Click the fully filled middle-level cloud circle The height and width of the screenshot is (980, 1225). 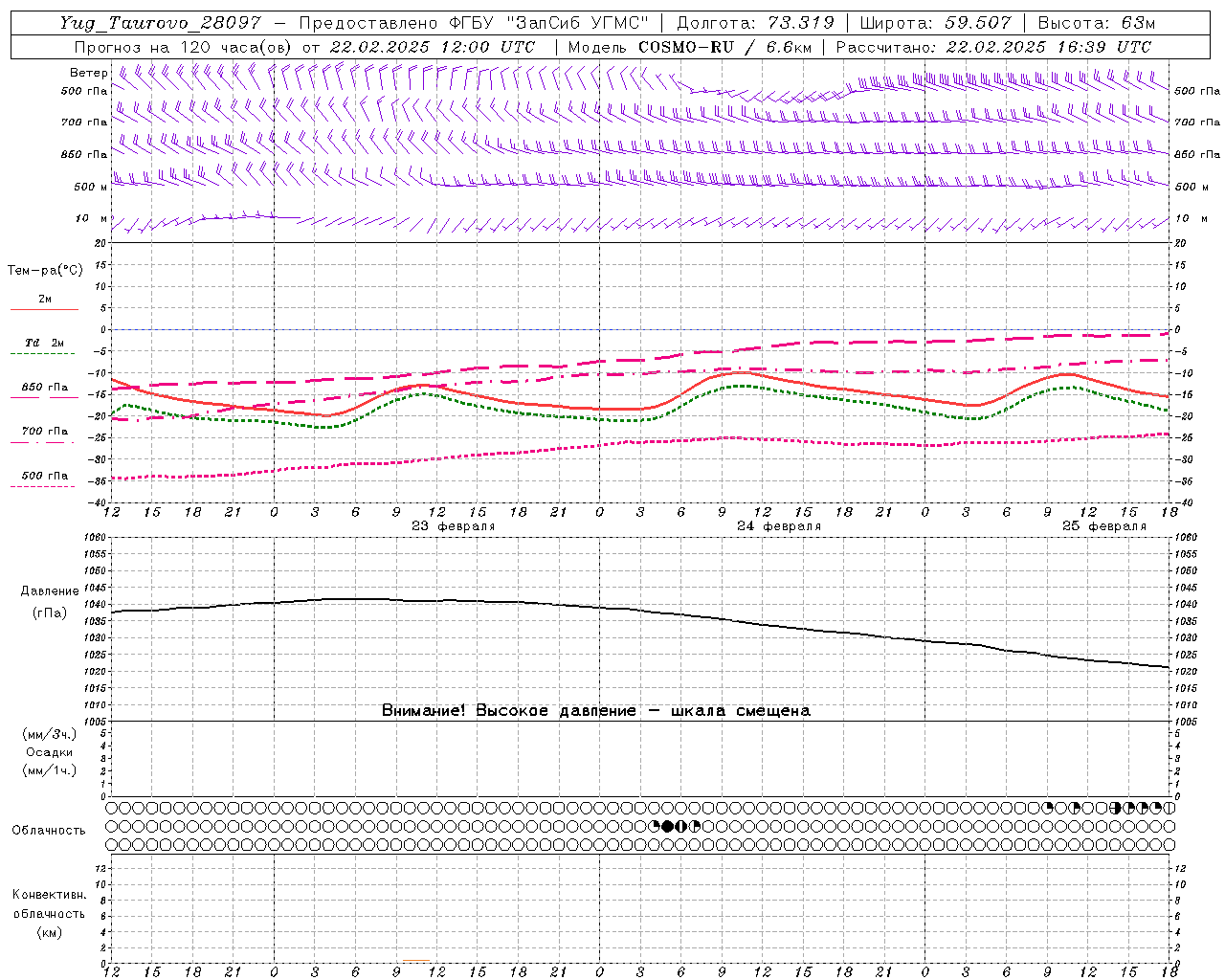(x=668, y=826)
